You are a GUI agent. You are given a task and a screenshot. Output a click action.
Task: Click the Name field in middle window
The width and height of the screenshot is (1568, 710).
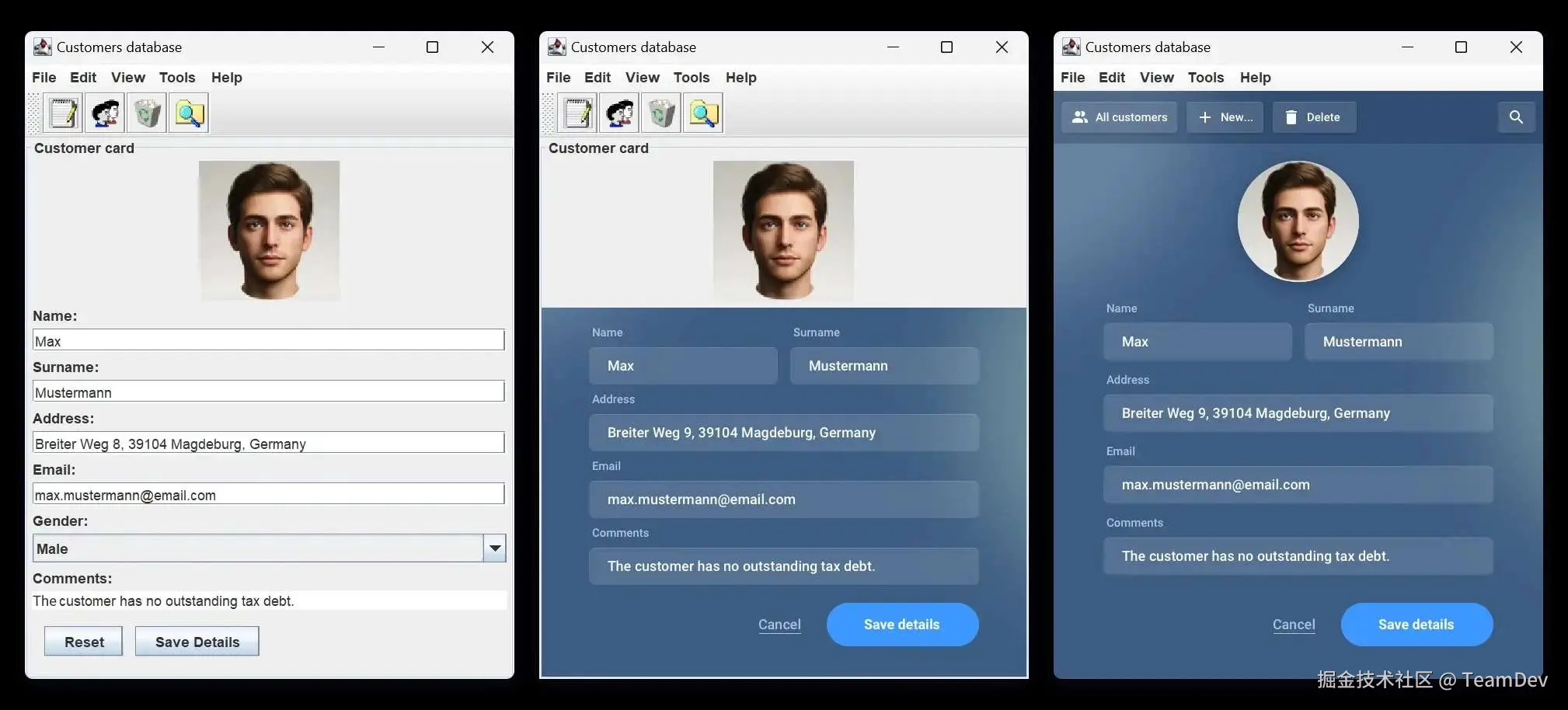click(x=683, y=366)
